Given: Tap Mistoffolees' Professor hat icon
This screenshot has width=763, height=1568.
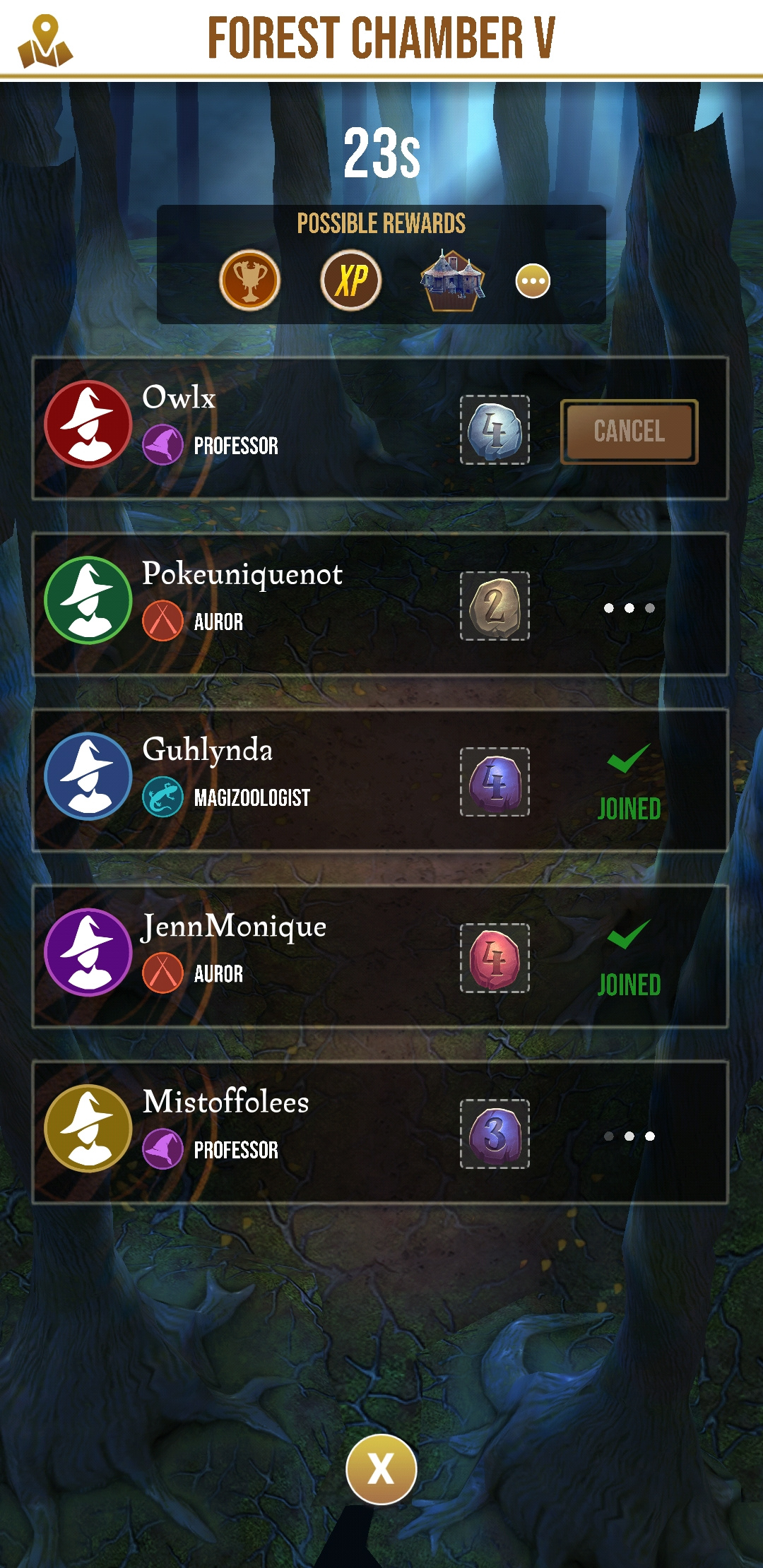Looking at the screenshot, I should pos(162,1149).
